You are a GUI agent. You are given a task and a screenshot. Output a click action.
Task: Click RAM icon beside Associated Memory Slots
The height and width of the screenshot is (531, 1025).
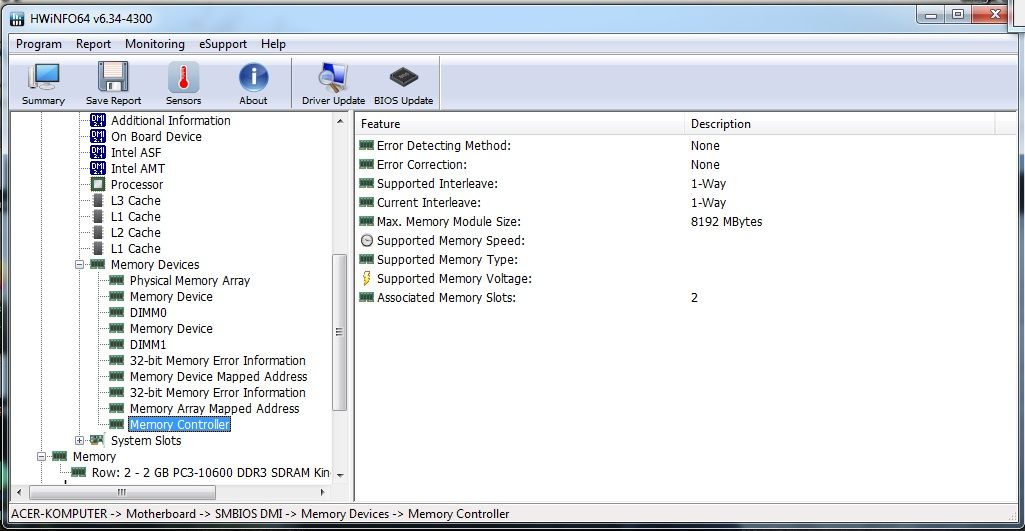click(367, 298)
